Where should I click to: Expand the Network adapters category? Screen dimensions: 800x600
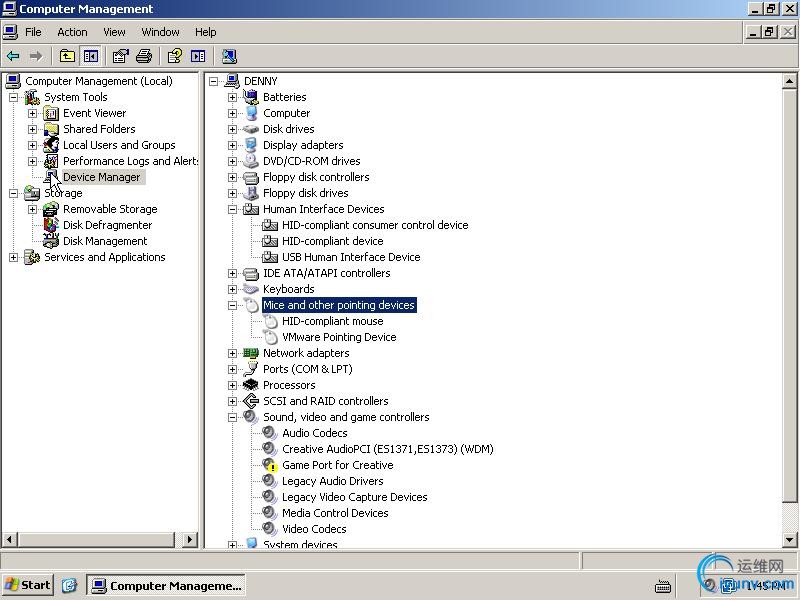coord(233,353)
